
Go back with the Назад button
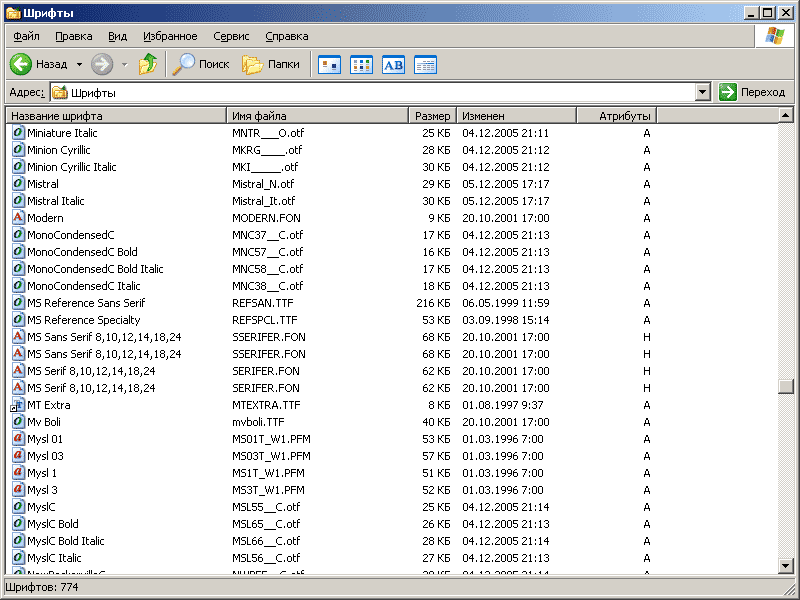point(39,64)
